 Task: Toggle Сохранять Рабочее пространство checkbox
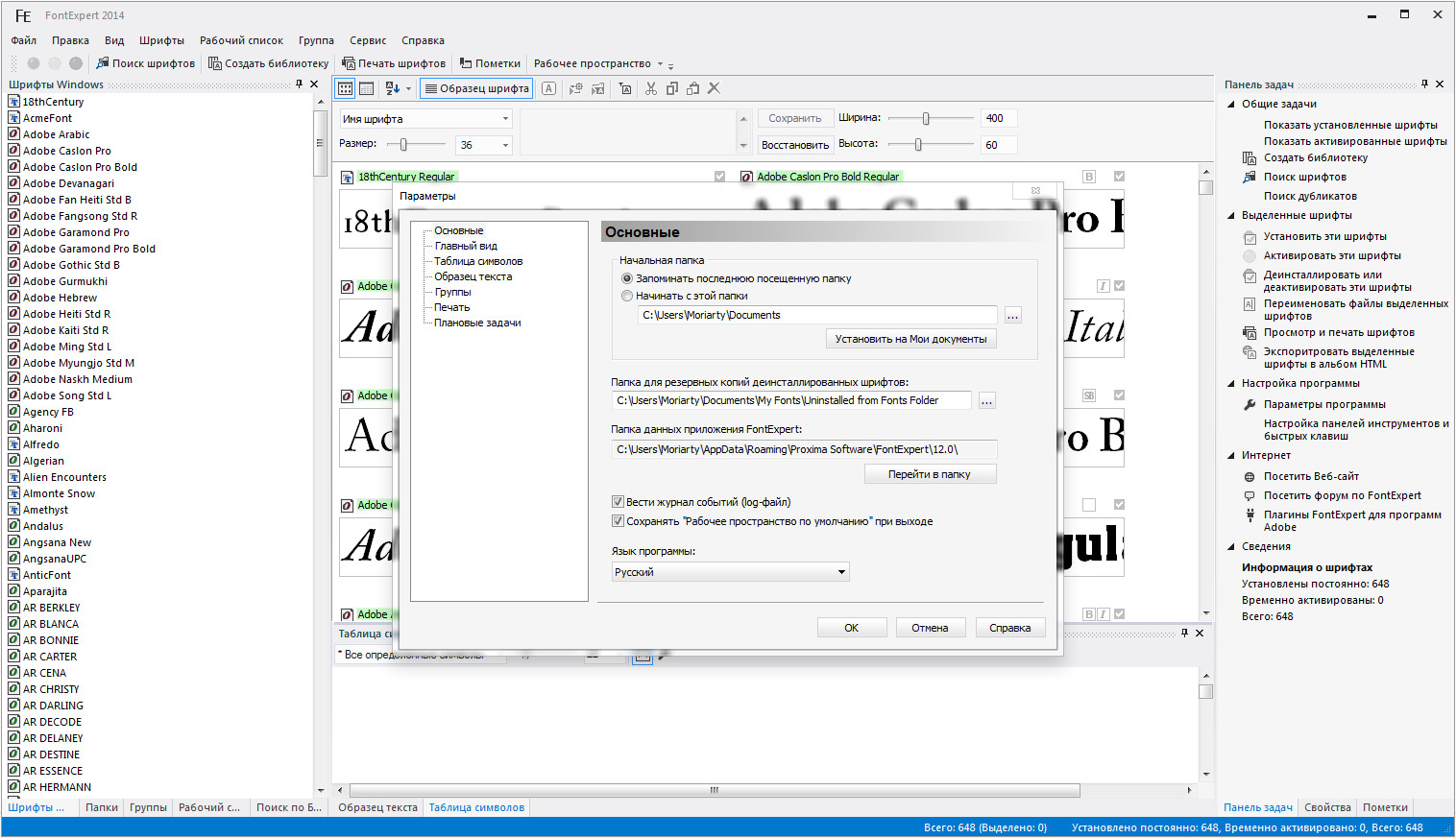(x=618, y=521)
